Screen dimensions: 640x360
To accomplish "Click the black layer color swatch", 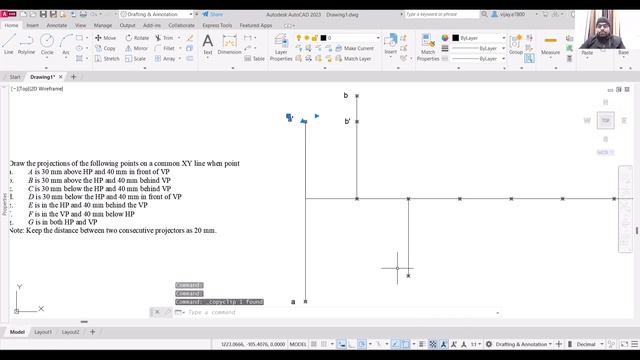I will coord(323,38).
